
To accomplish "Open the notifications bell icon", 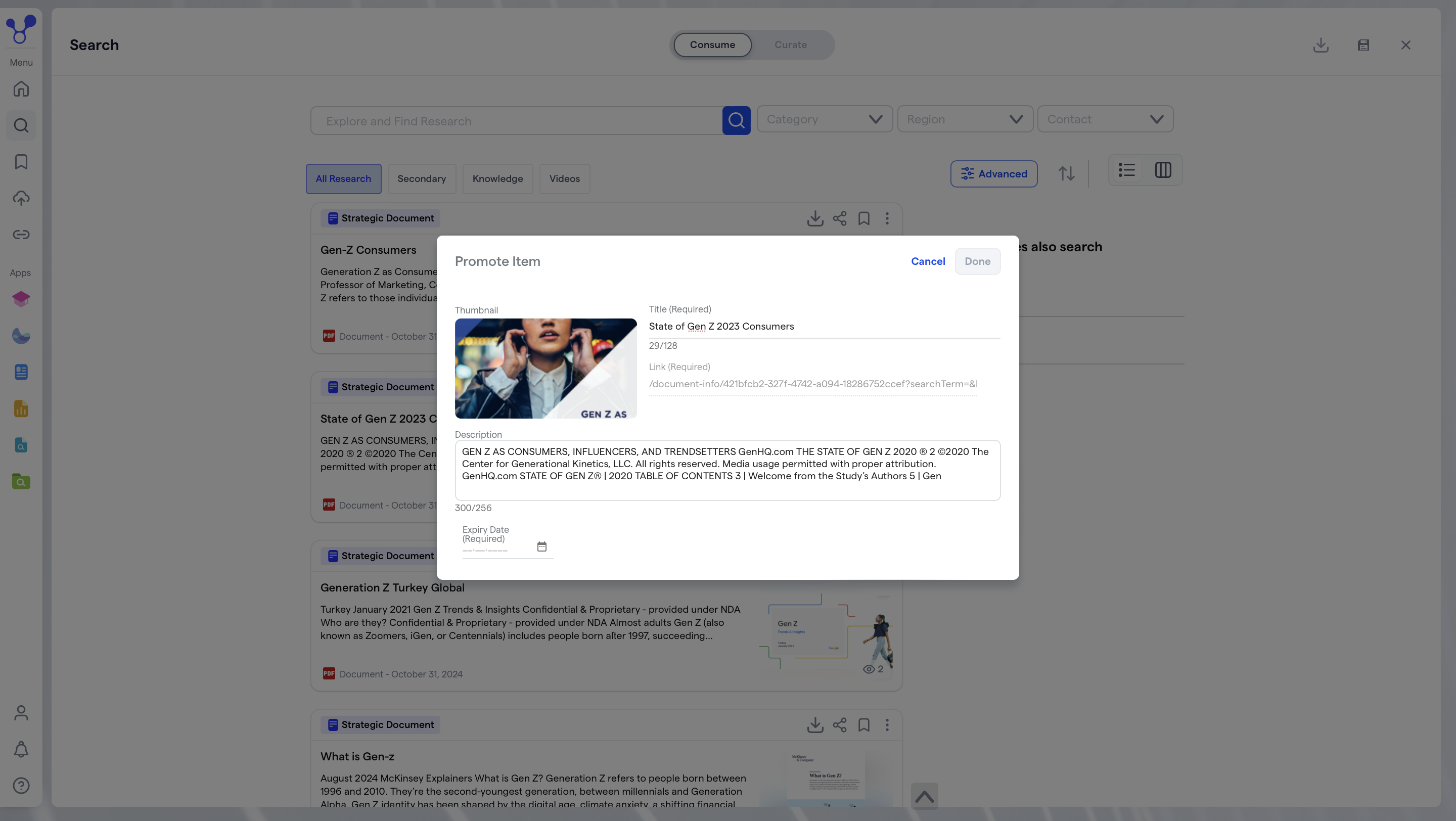I will click(21, 749).
